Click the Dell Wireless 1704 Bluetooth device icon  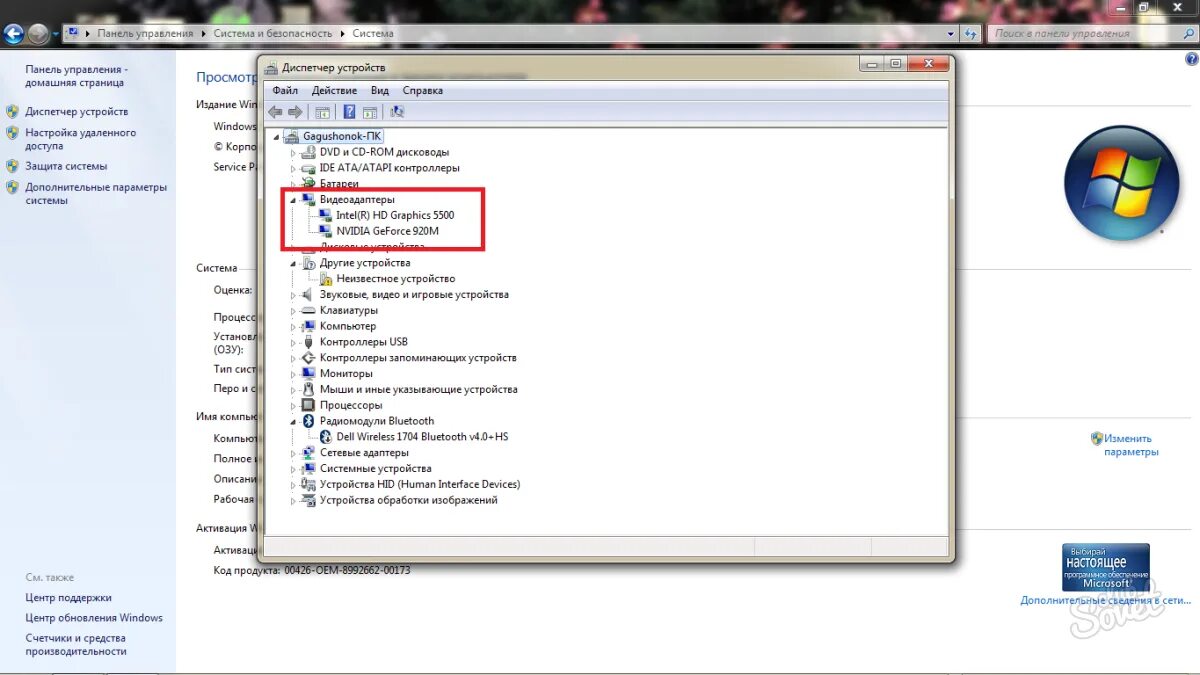[x=325, y=437]
